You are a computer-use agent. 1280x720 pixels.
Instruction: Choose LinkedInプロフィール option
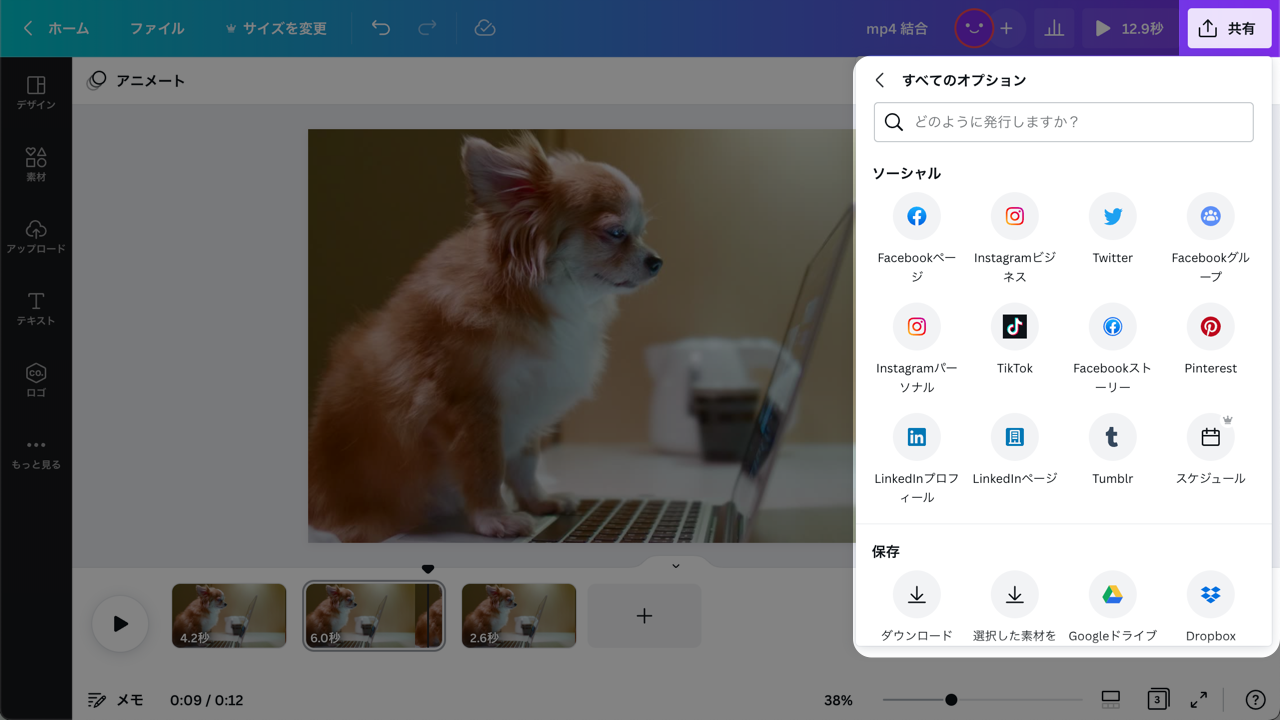tap(916, 437)
